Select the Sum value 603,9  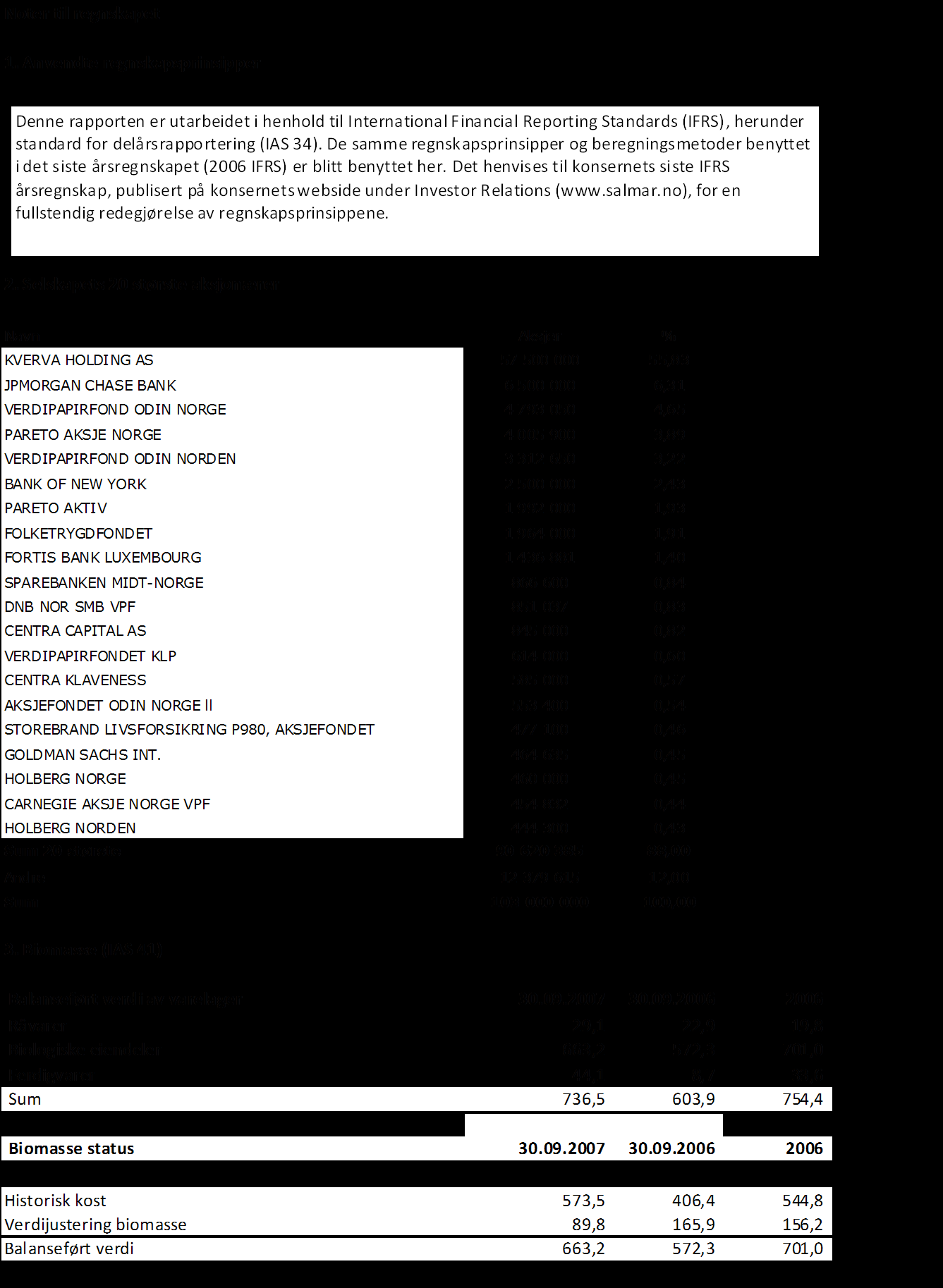tap(693, 1100)
